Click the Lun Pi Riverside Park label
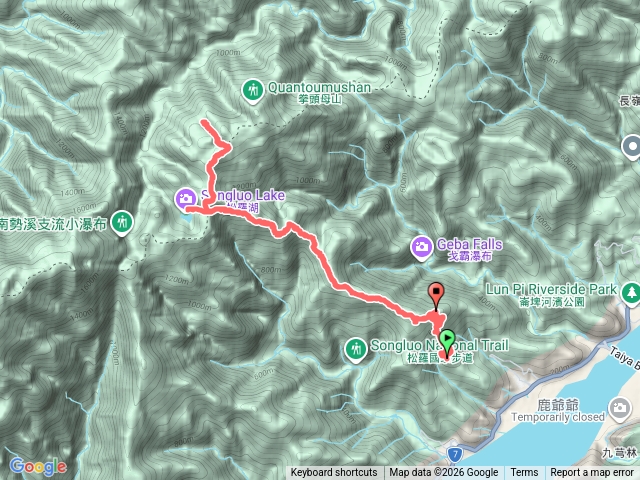Image resolution: width=640 pixels, height=480 pixels. pyautogui.click(x=551, y=289)
